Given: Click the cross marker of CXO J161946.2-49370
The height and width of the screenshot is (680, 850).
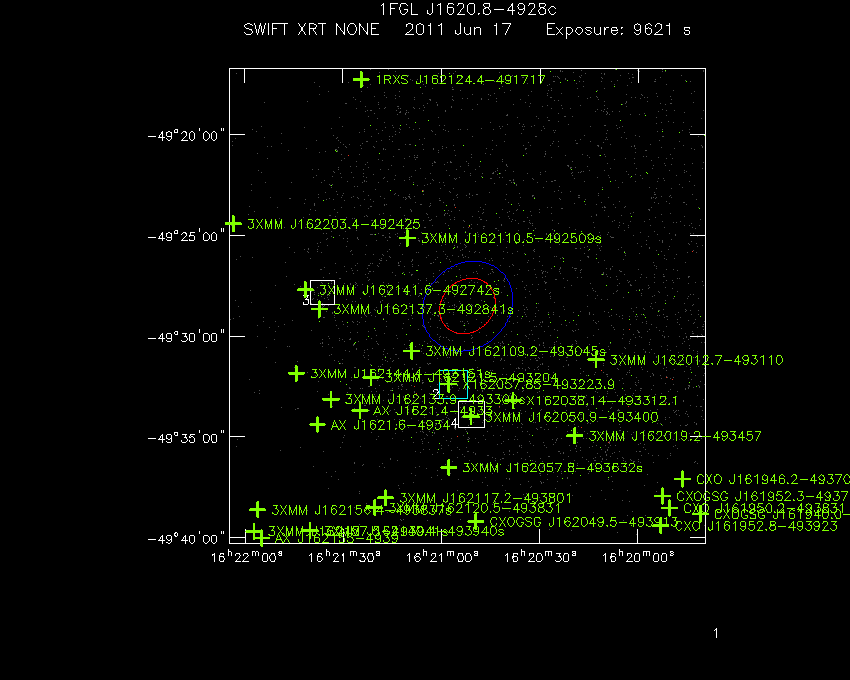Looking at the screenshot, I should pos(682,479).
